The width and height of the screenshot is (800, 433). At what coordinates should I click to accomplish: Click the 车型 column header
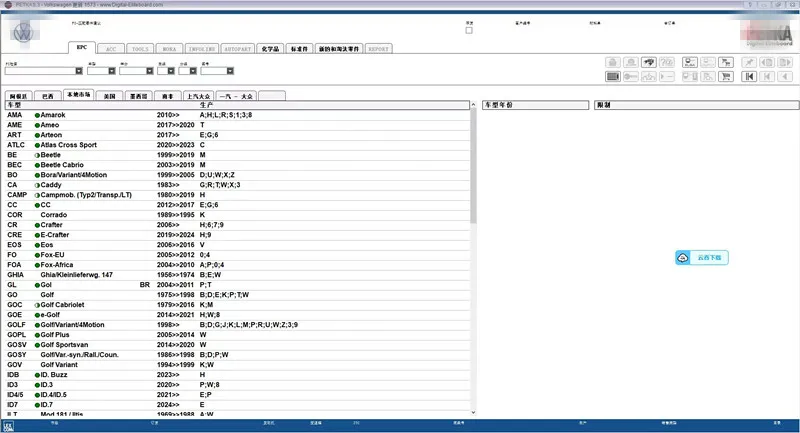click(14, 105)
